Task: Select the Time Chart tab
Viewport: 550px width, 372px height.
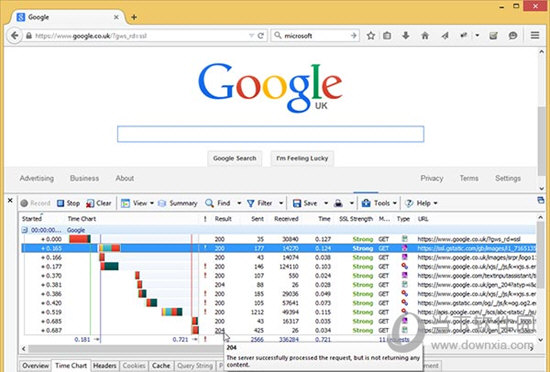Action: 71,366
